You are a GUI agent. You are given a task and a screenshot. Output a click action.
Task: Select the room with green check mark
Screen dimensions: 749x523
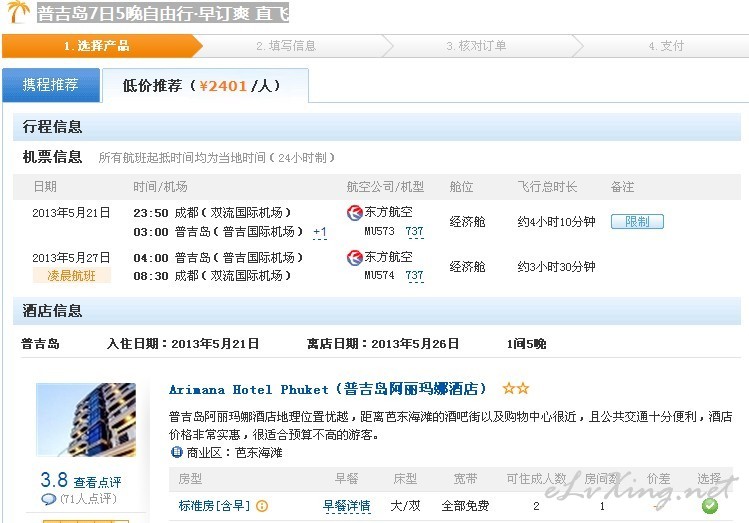tap(710, 506)
